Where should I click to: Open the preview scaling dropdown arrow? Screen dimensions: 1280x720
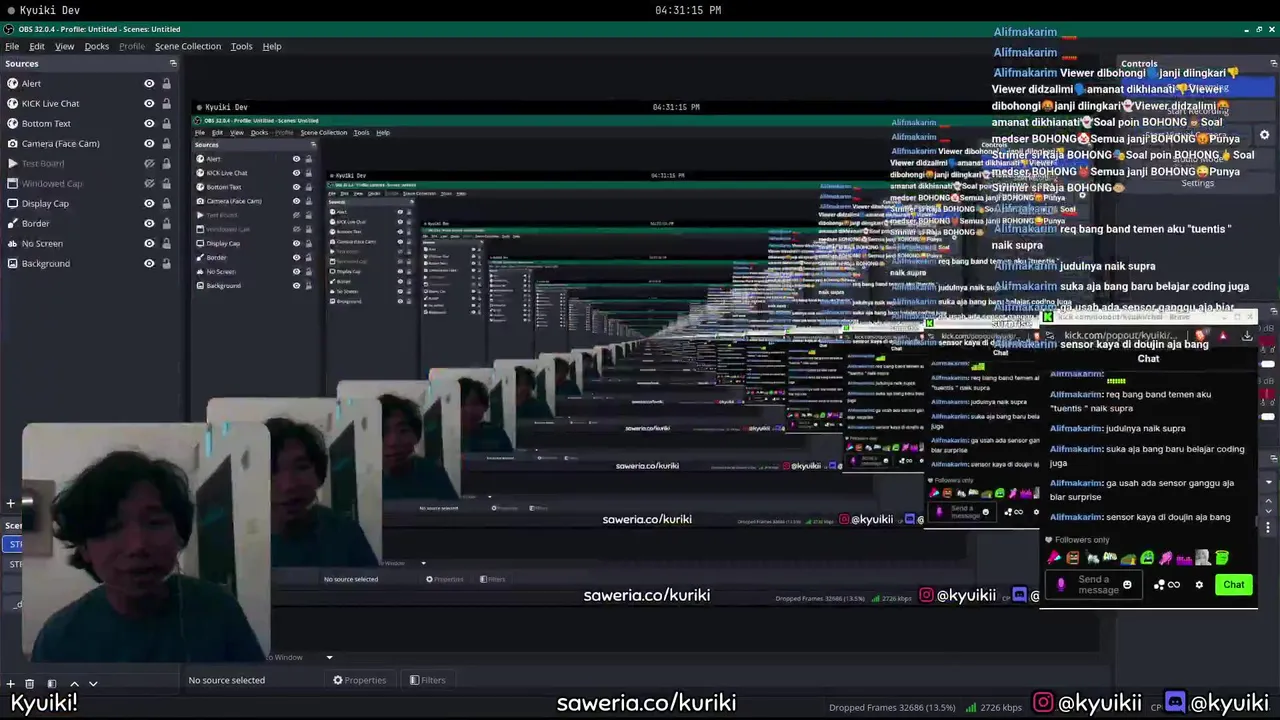pos(329,657)
